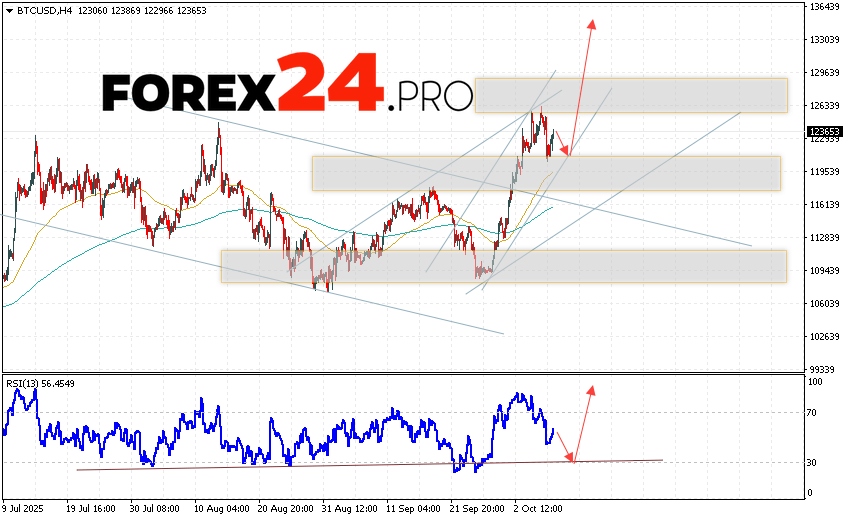Click the 126339 price axis label
The height and width of the screenshot is (520, 850).
(x=825, y=106)
